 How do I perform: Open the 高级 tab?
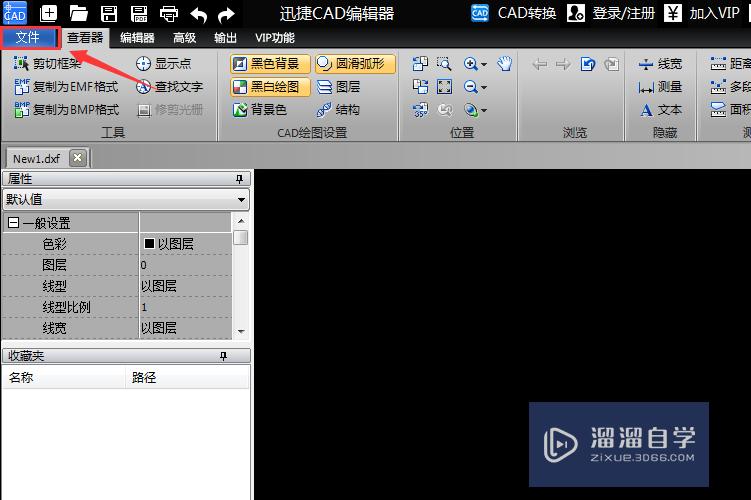[x=184, y=38]
